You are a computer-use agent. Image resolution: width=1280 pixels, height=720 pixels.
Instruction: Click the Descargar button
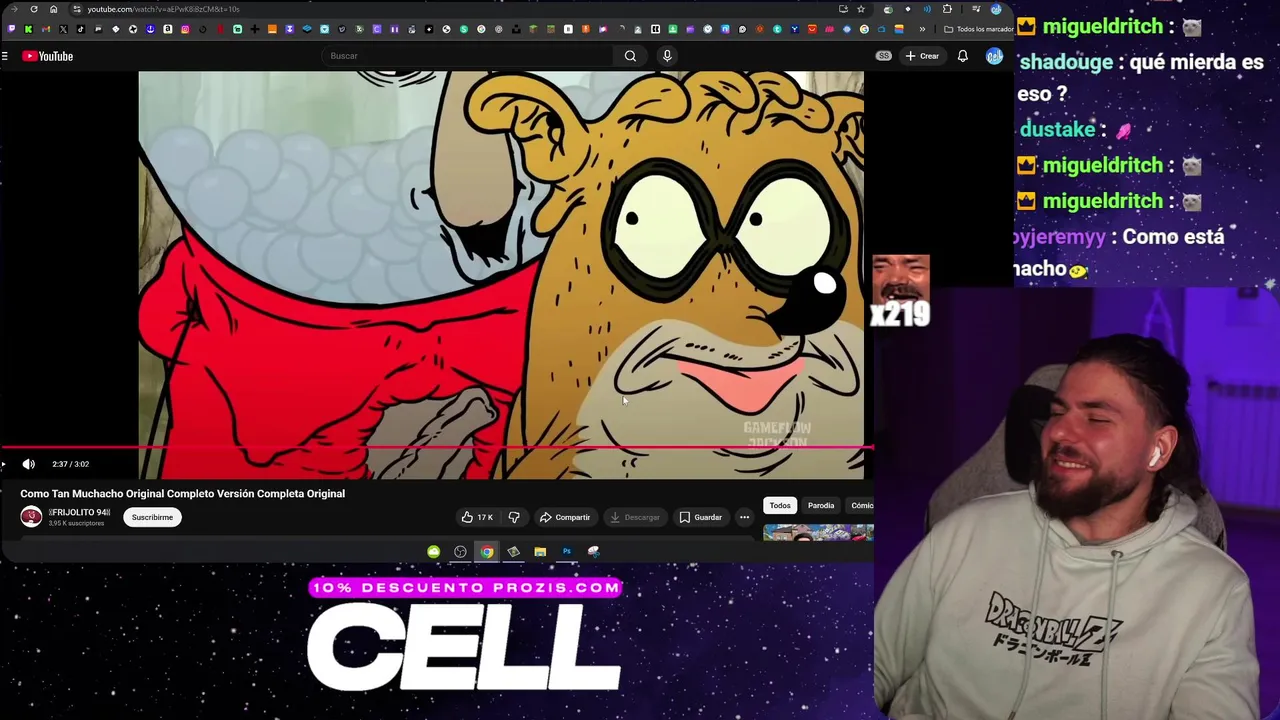[x=635, y=517]
